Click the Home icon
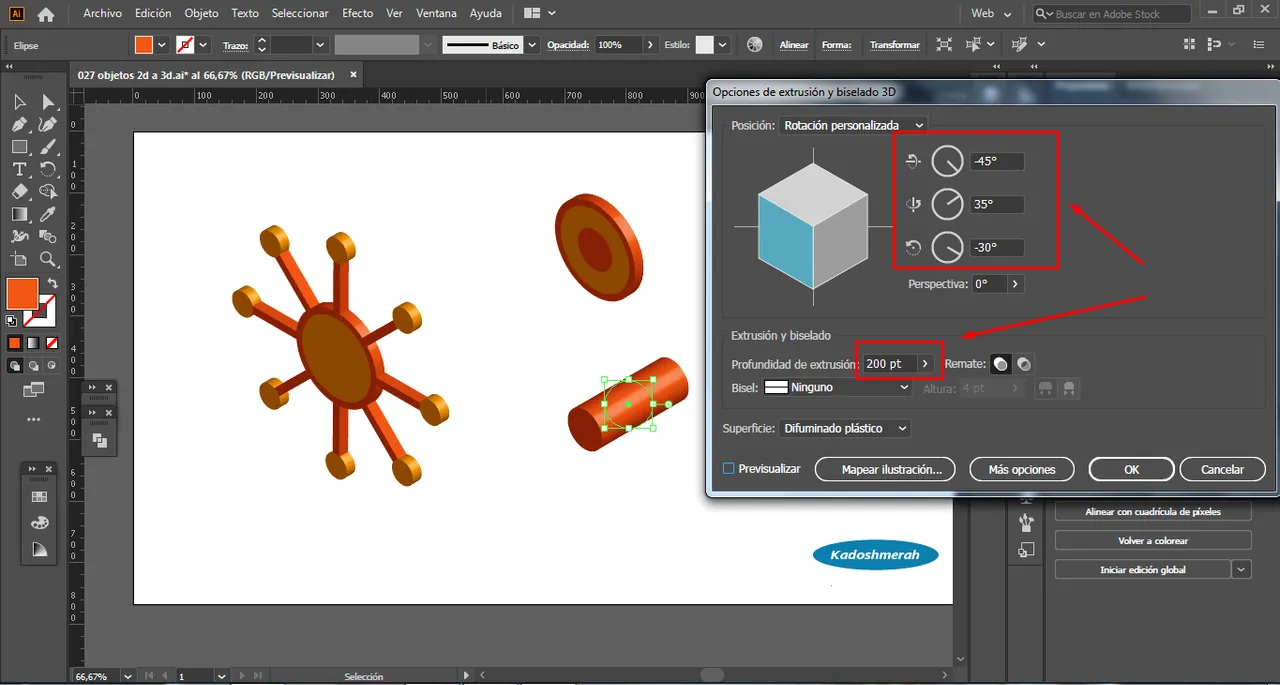The height and width of the screenshot is (685, 1280). point(46,14)
